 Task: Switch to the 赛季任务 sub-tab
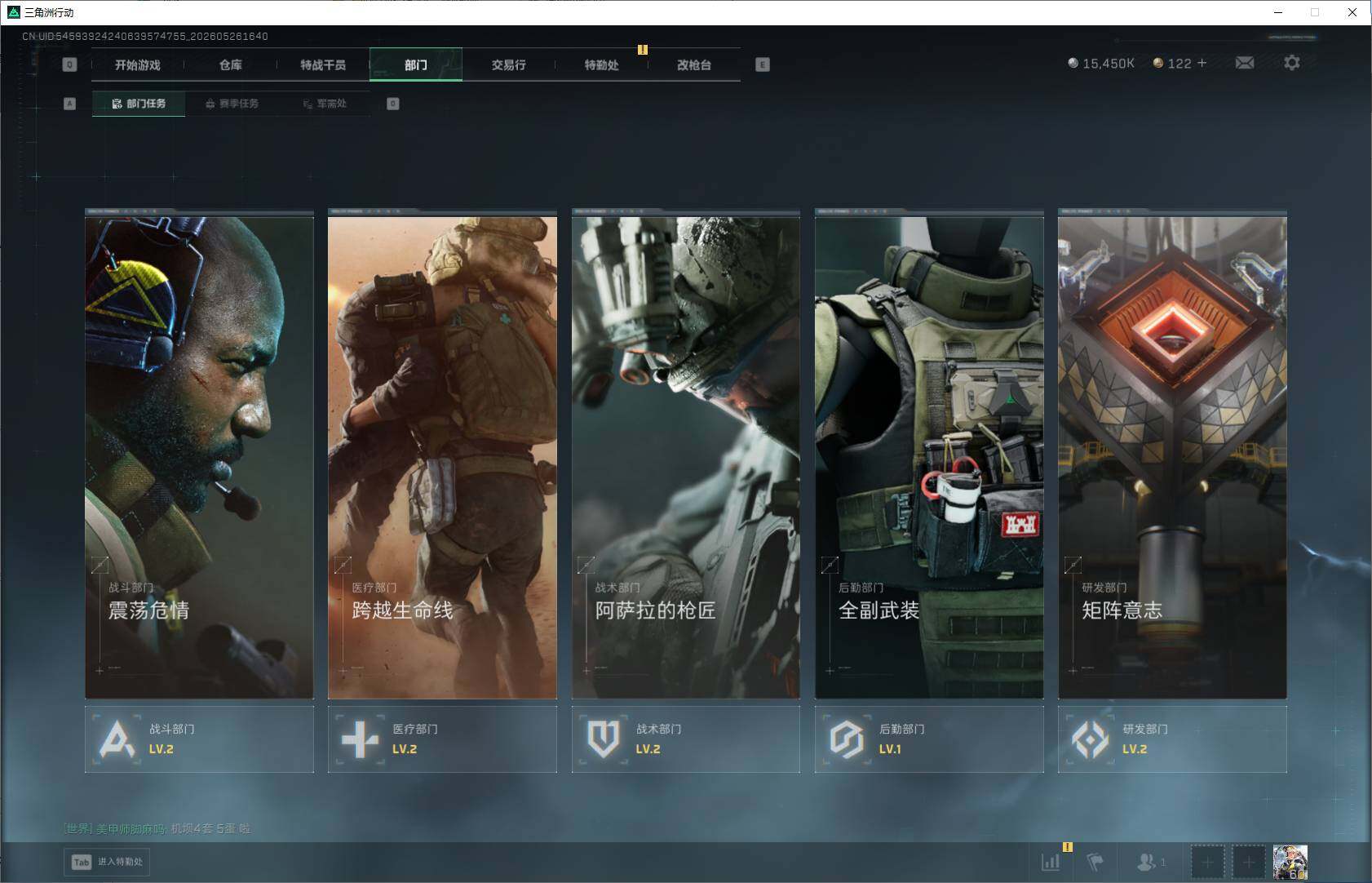coord(232,104)
